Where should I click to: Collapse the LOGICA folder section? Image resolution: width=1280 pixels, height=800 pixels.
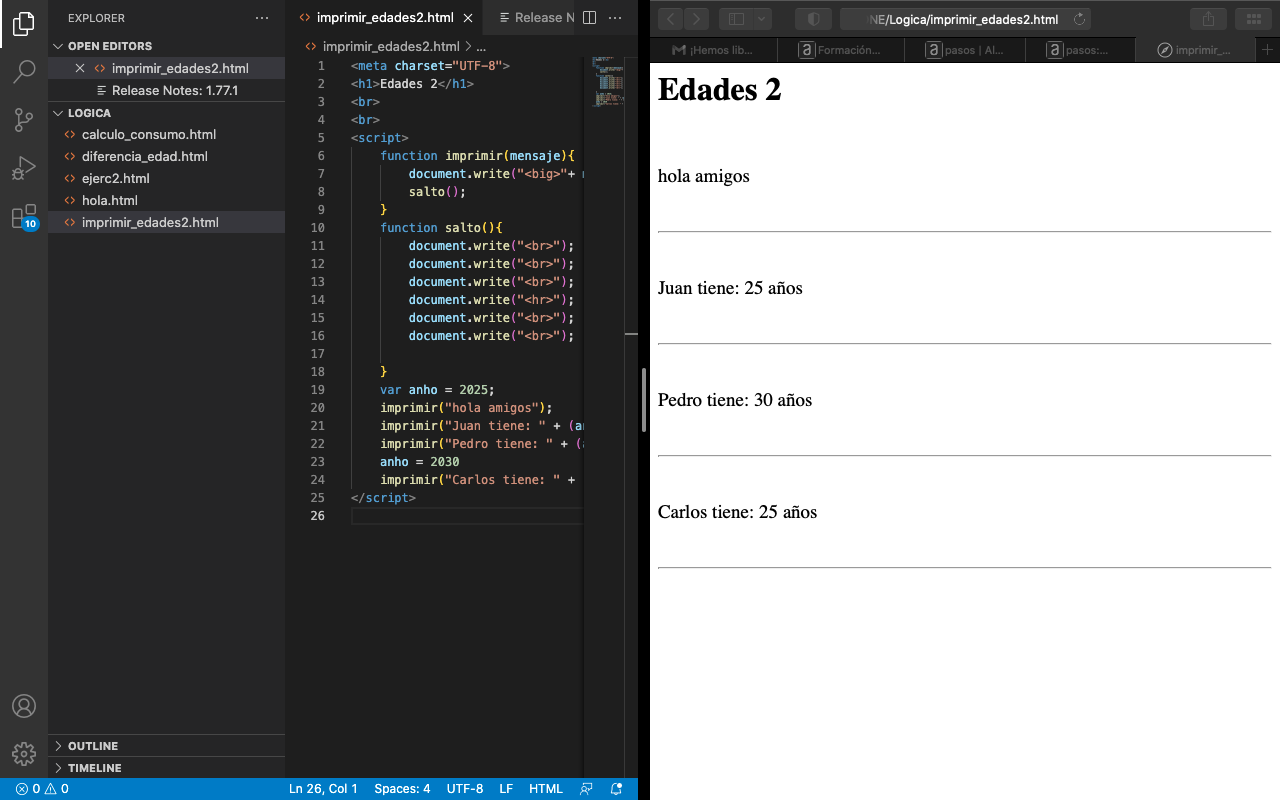(166, 113)
